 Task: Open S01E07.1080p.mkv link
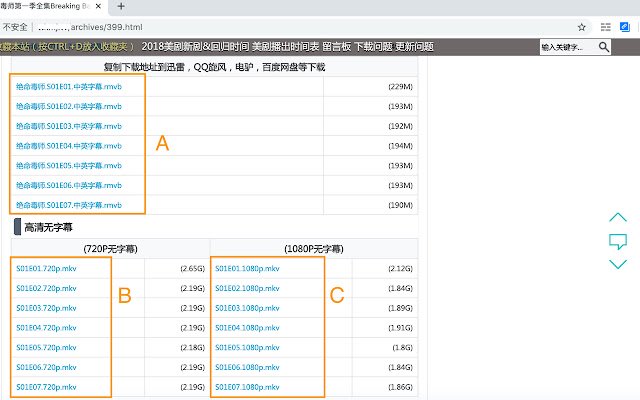tap(247, 387)
